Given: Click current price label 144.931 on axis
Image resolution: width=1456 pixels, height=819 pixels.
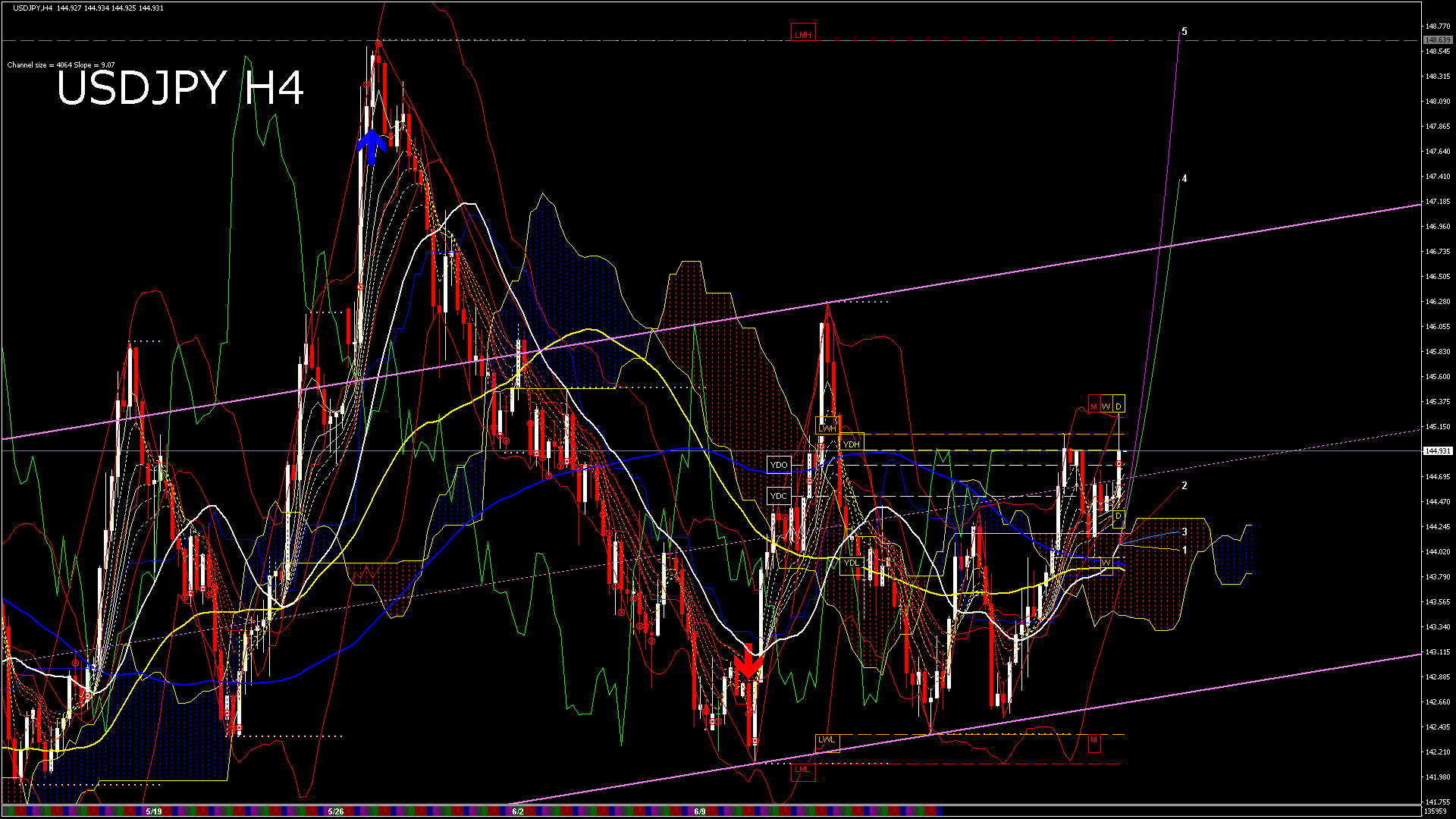Looking at the screenshot, I should point(1437,451).
